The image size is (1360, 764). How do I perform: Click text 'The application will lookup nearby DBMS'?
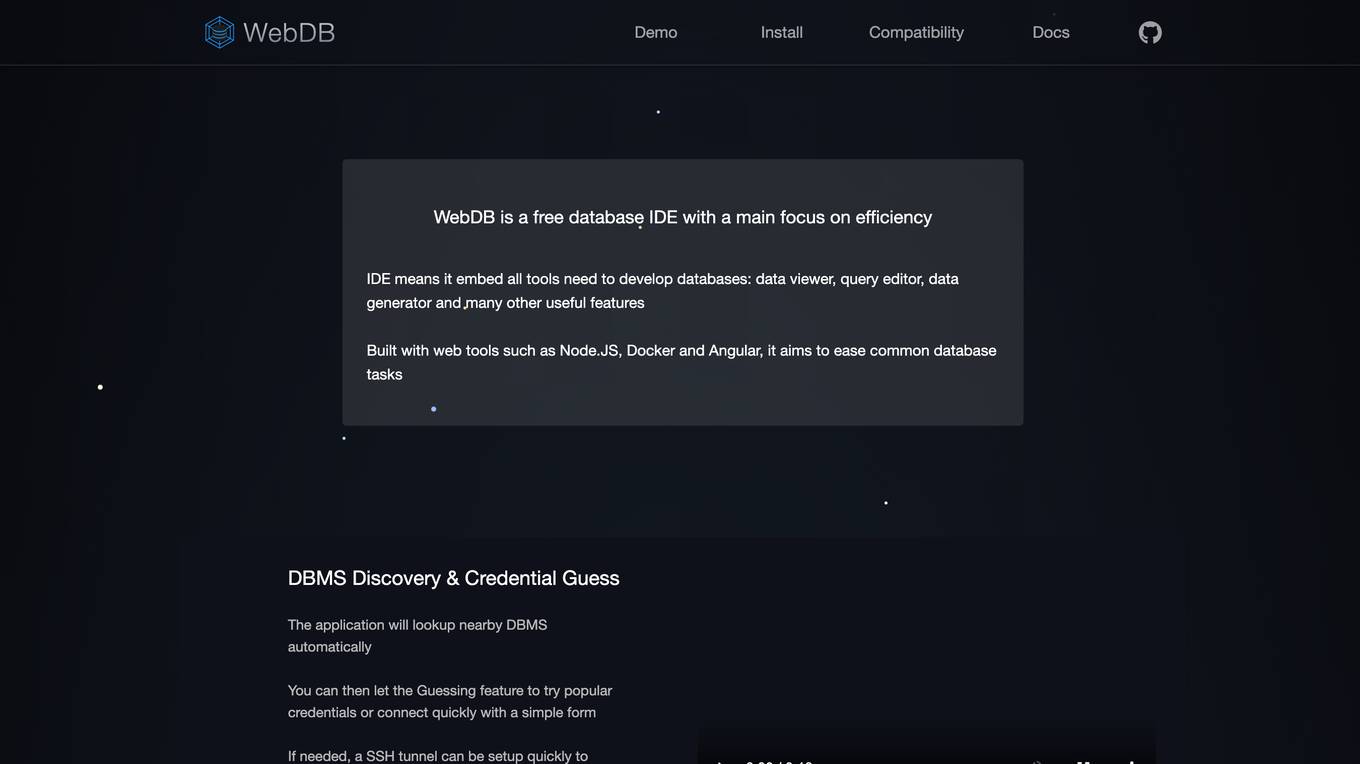click(418, 636)
